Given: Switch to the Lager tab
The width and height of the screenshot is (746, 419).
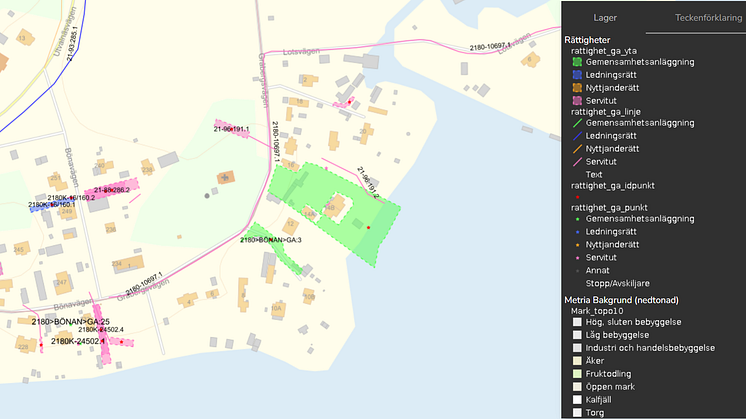Looking at the screenshot, I should [x=604, y=18].
